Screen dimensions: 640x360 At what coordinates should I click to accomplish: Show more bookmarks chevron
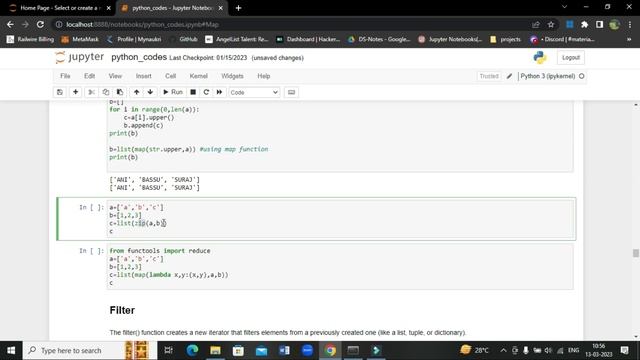point(629,39)
